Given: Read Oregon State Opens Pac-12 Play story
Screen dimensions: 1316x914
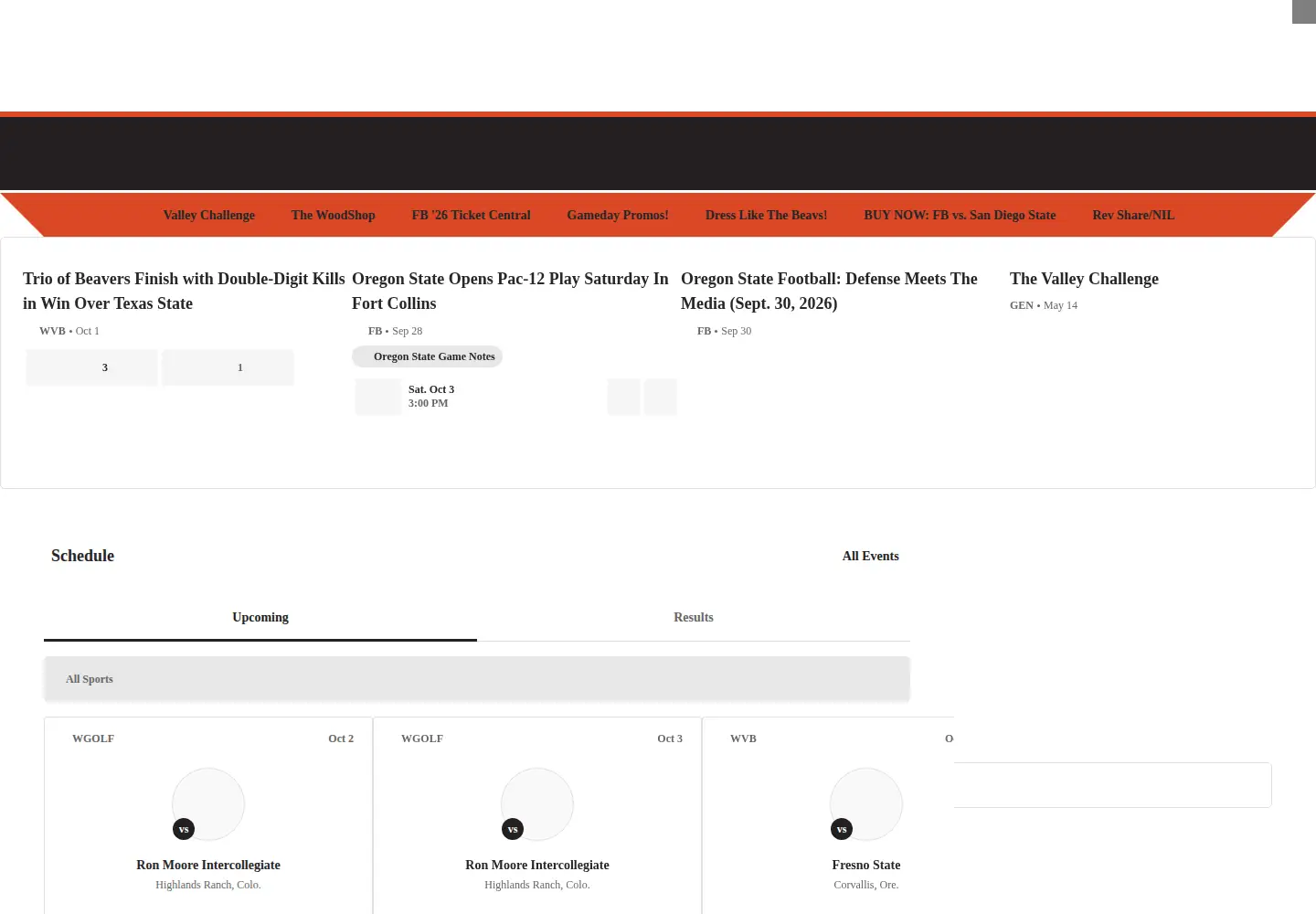Looking at the screenshot, I should 510,291.
